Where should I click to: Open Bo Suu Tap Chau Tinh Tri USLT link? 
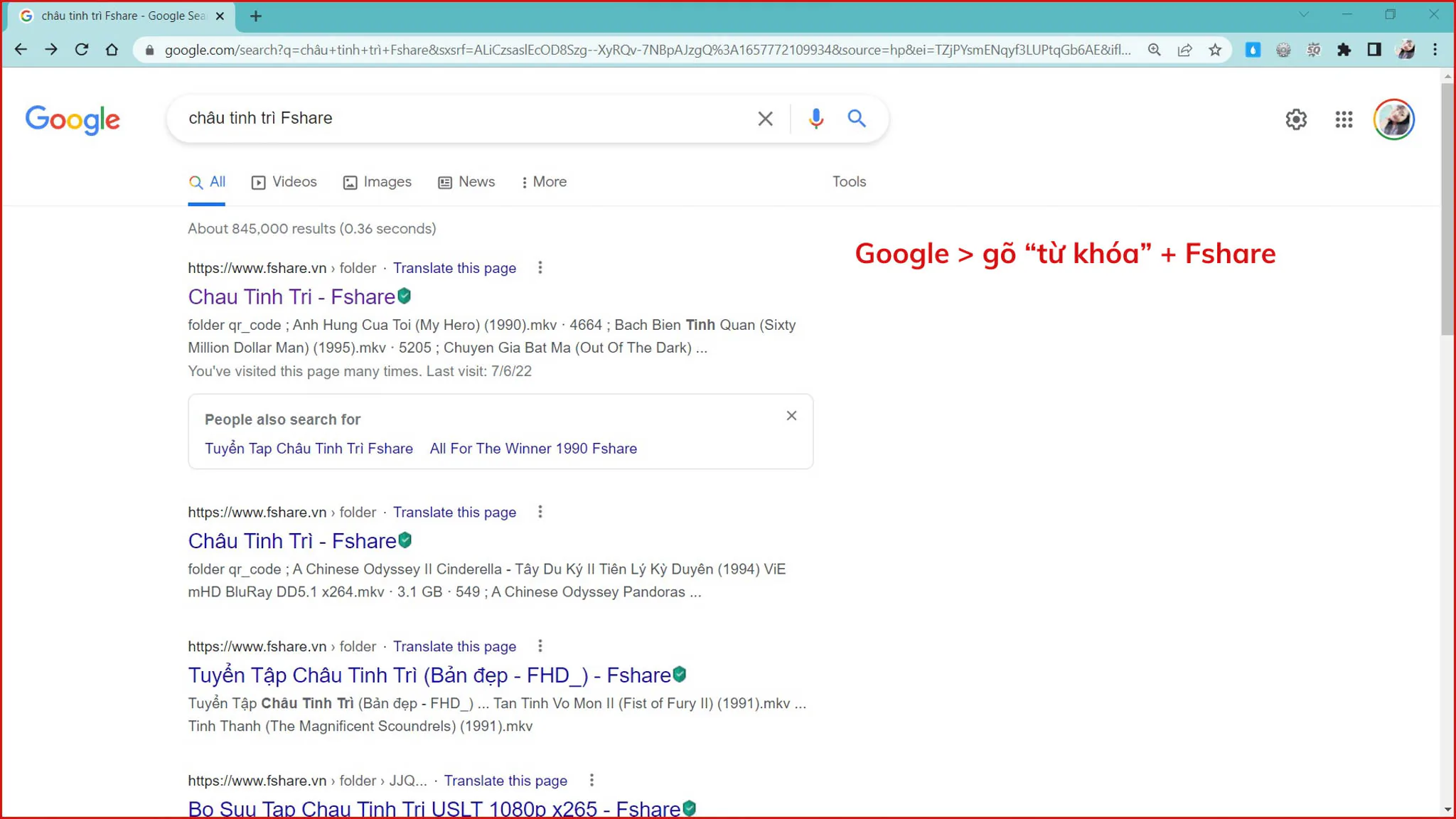click(434, 809)
